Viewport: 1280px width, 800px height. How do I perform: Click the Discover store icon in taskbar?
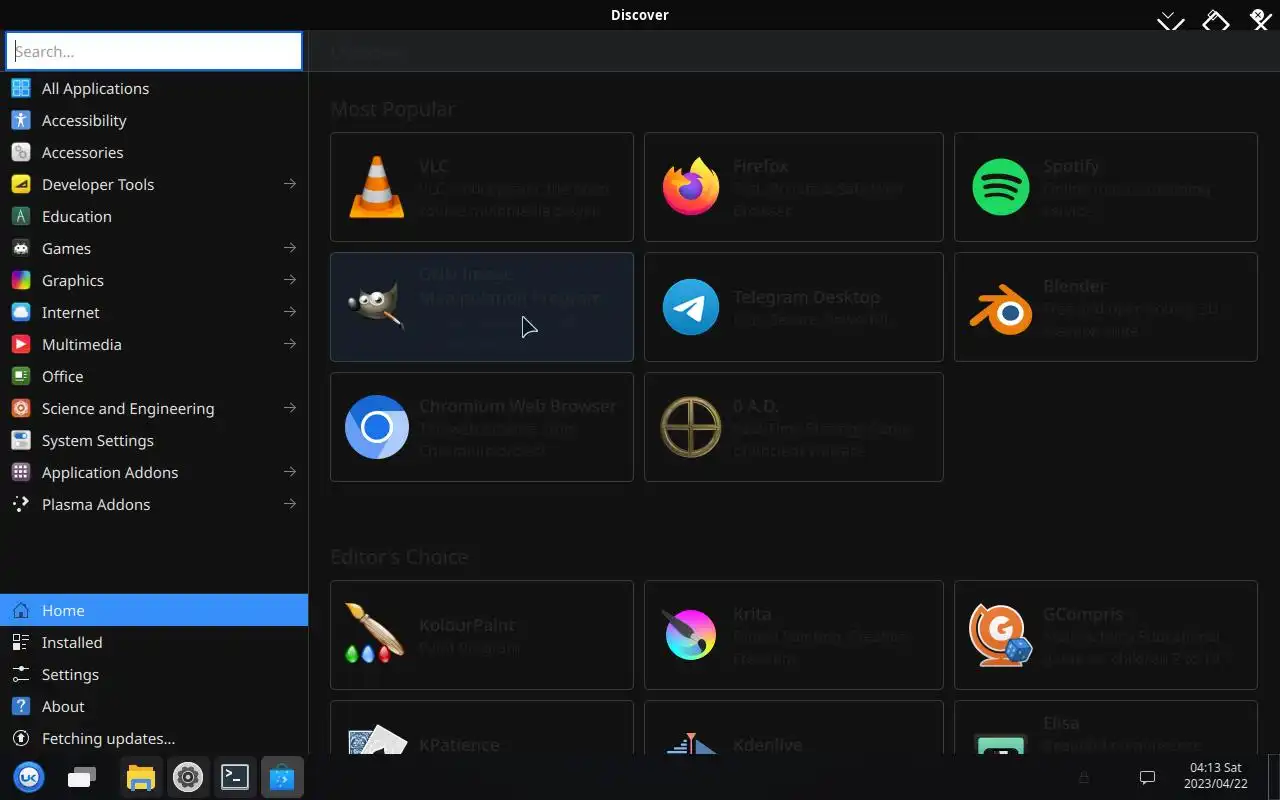click(x=282, y=777)
